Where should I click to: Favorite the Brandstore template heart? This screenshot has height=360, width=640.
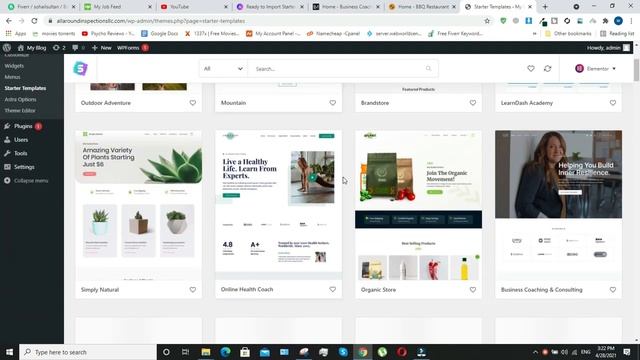tap(473, 103)
